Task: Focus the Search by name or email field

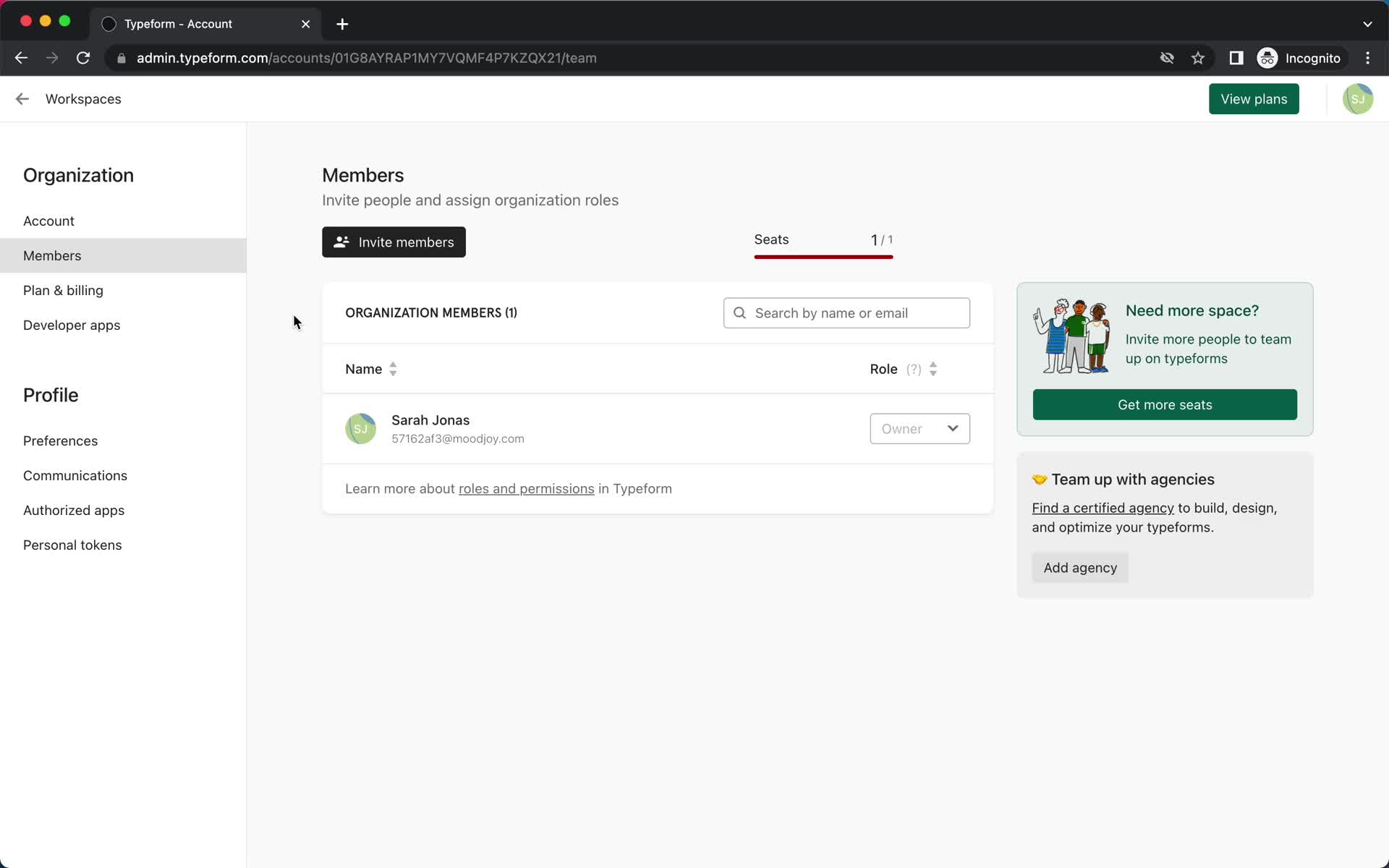Action: click(x=846, y=313)
